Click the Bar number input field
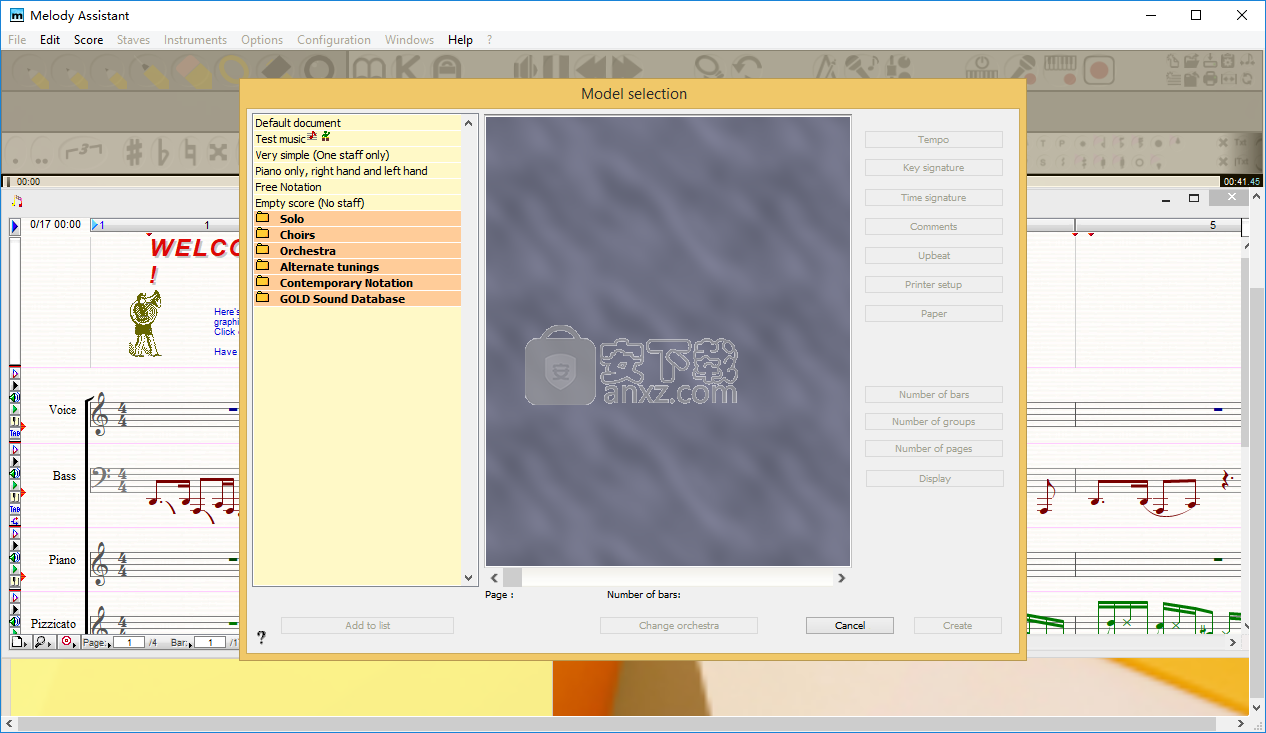The height and width of the screenshot is (733, 1266). tap(210, 642)
